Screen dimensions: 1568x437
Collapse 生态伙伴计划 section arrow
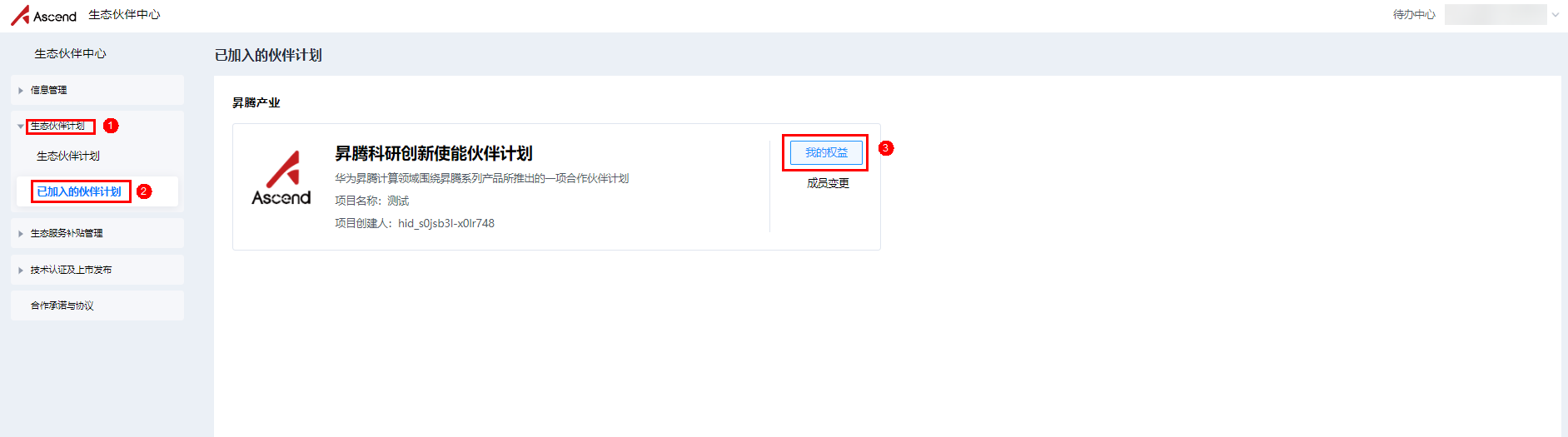(x=21, y=127)
